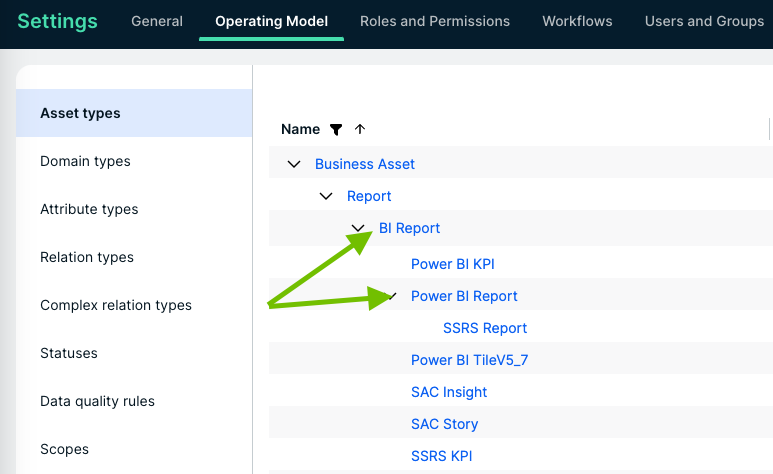Open Complex relation types section

point(116,305)
